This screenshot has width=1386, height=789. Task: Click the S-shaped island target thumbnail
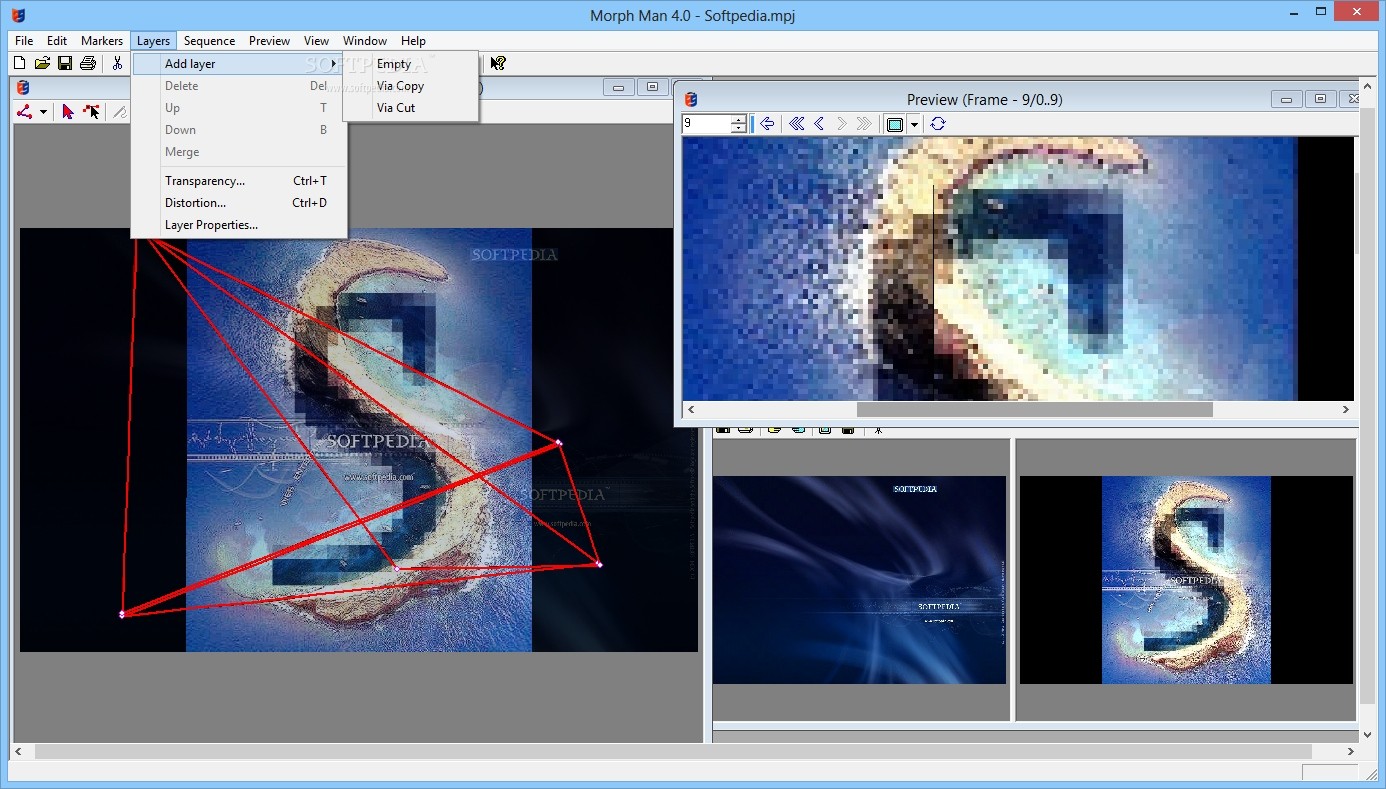(x=1186, y=580)
